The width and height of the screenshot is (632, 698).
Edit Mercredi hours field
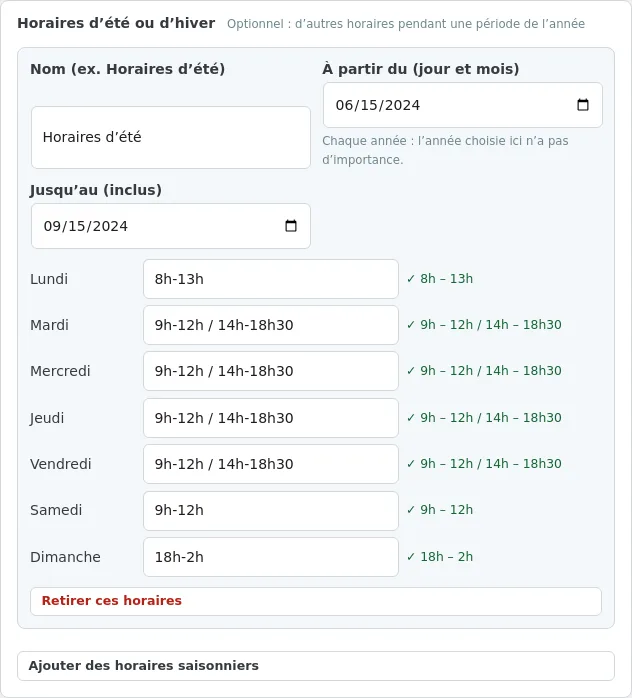coord(271,371)
